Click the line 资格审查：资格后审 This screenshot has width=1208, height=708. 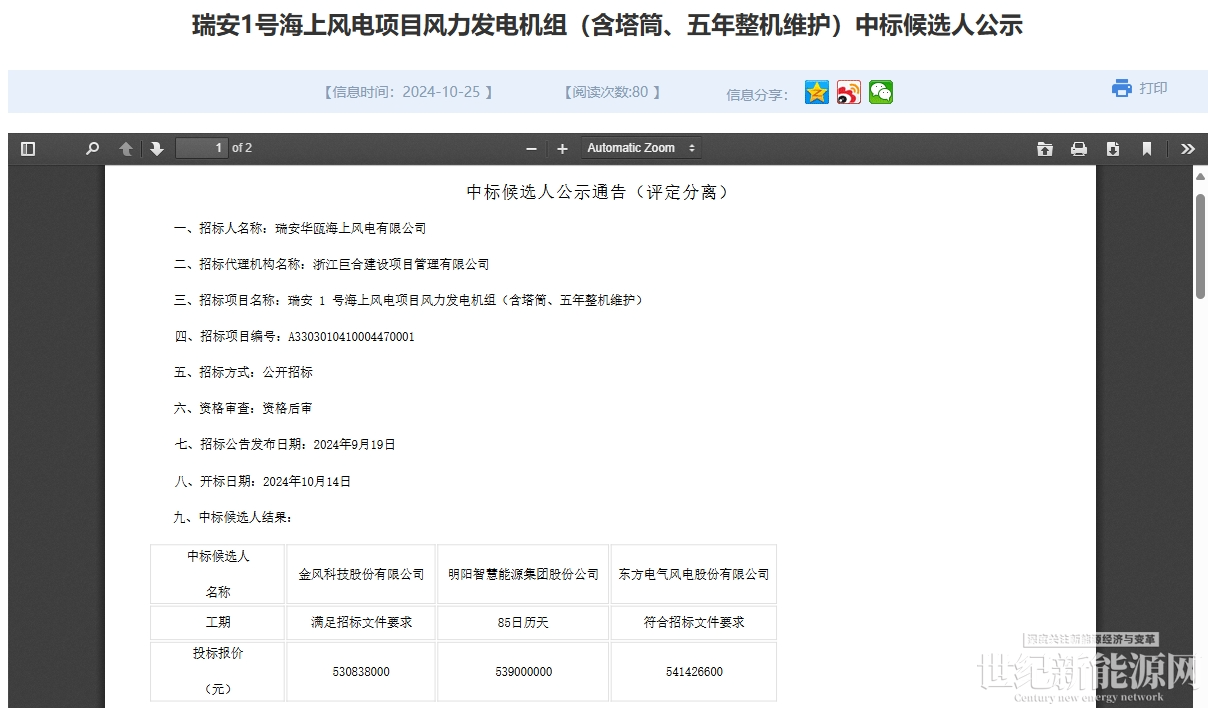pos(243,408)
